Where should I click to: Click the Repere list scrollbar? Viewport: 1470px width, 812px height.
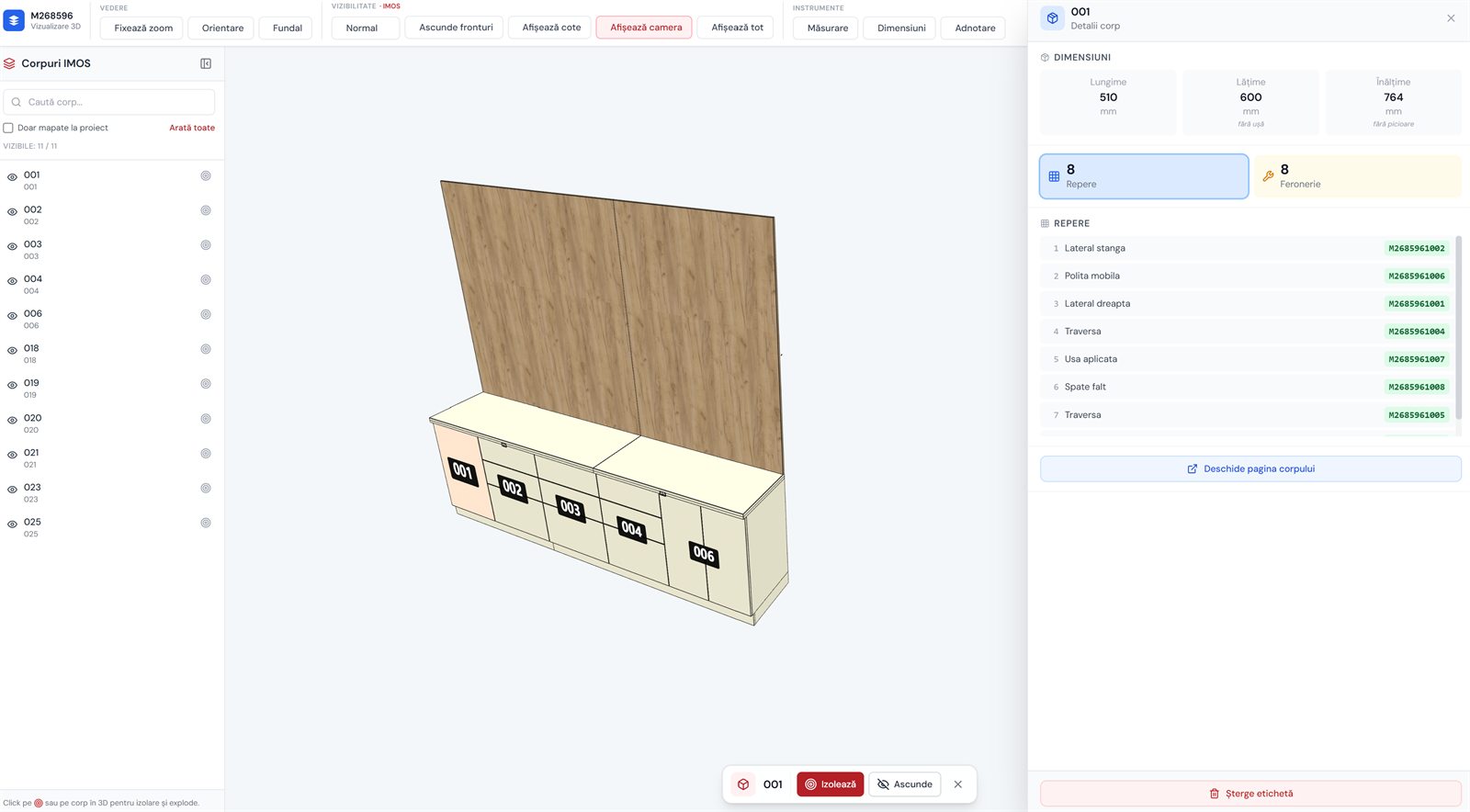1458,328
